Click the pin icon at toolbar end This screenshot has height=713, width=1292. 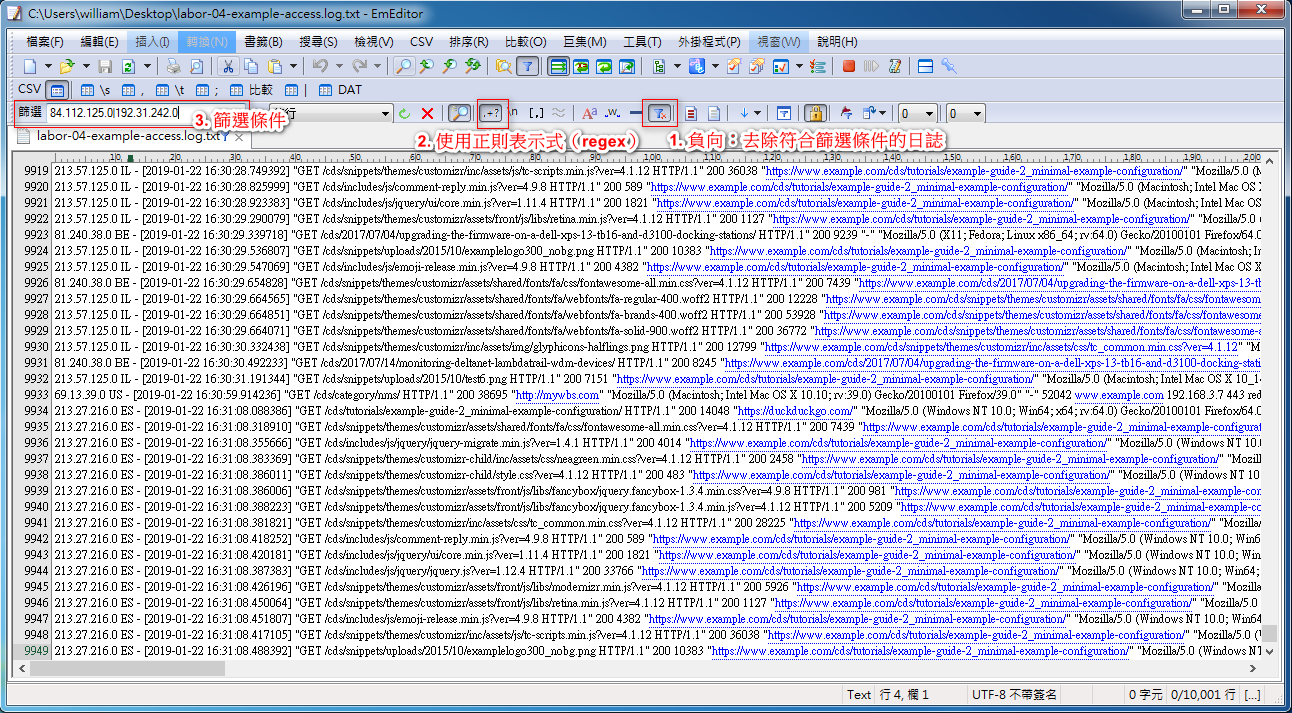click(947, 66)
